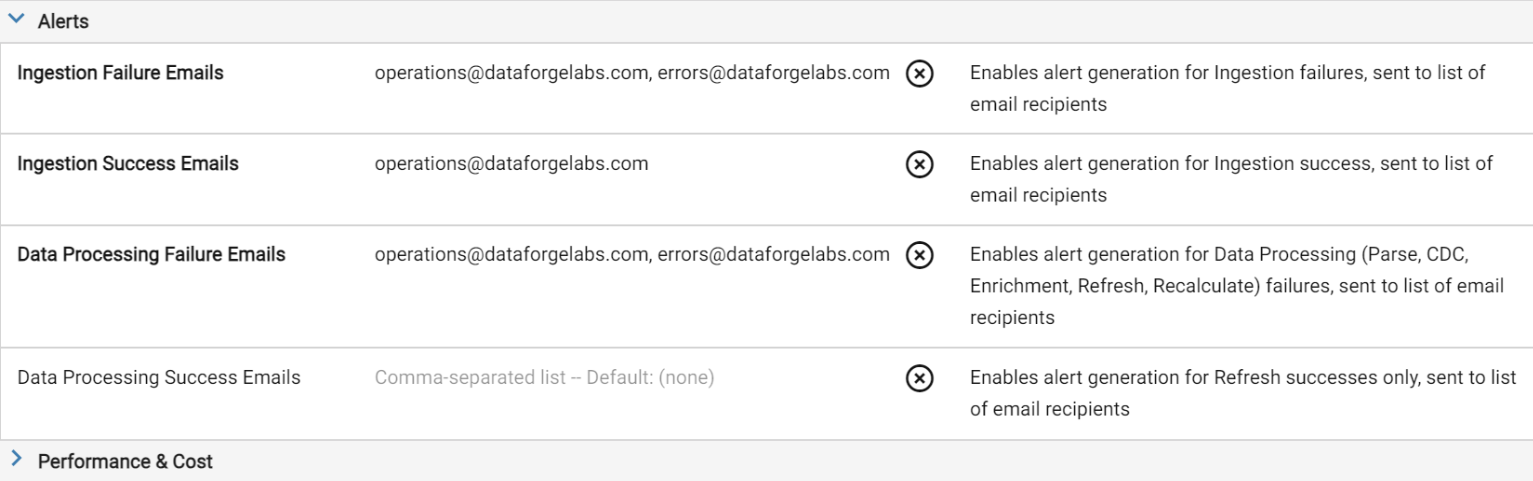Click the Refresh successes only description text

1236,393
